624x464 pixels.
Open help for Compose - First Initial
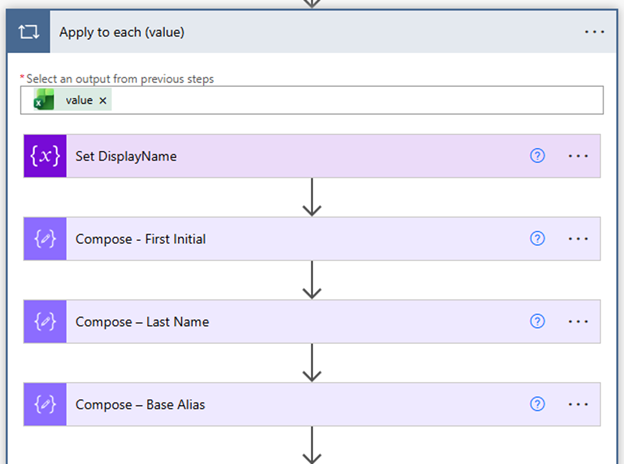(x=537, y=239)
